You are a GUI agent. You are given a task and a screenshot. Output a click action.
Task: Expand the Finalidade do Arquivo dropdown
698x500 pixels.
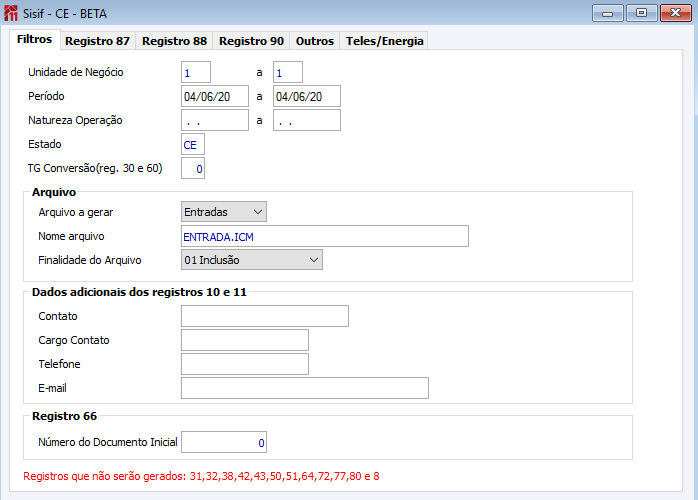(252, 260)
